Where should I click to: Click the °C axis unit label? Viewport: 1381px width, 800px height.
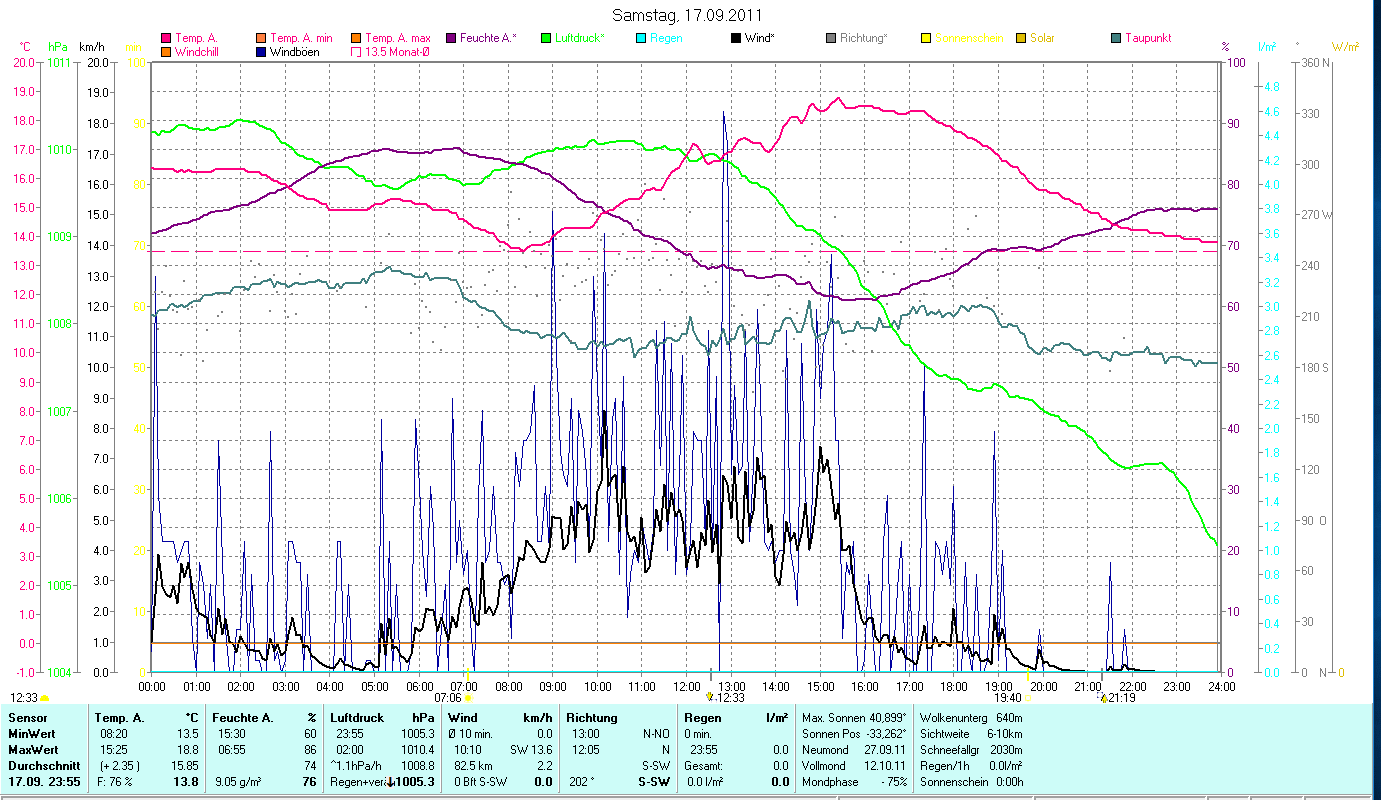click(x=25, y=47)
